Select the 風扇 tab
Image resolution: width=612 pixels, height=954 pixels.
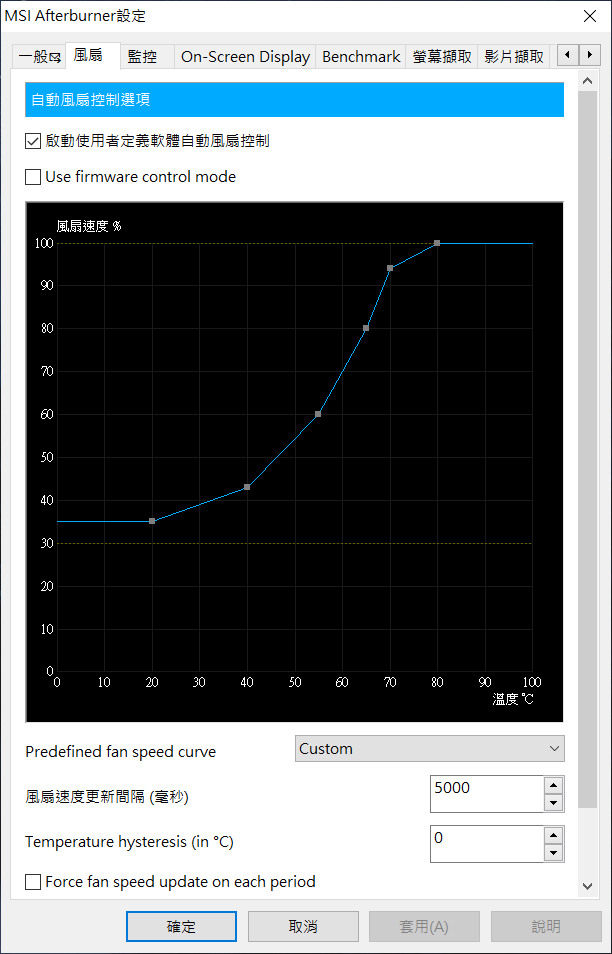(x=93, y=56)
